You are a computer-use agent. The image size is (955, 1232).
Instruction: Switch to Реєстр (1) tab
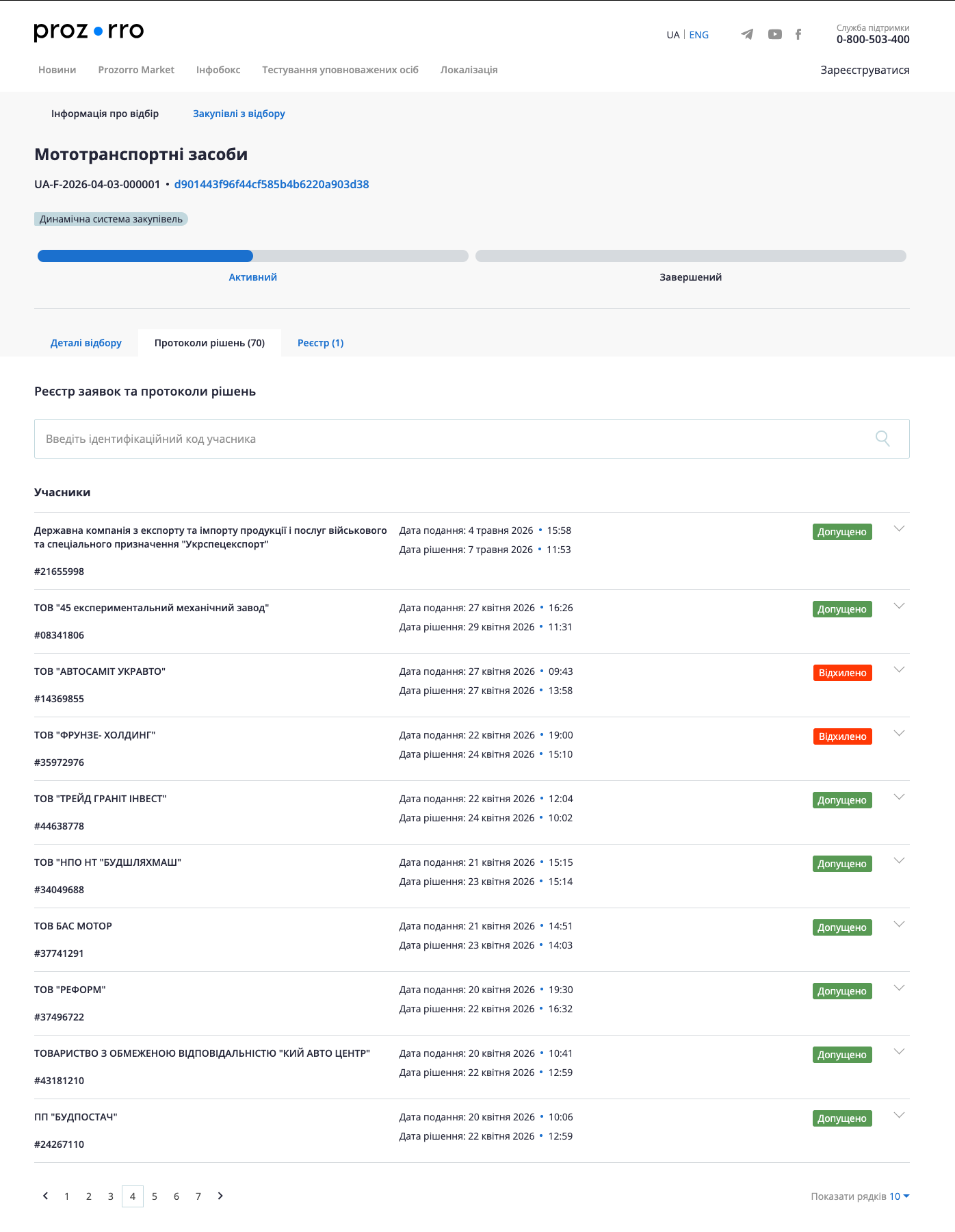point(321,343)
